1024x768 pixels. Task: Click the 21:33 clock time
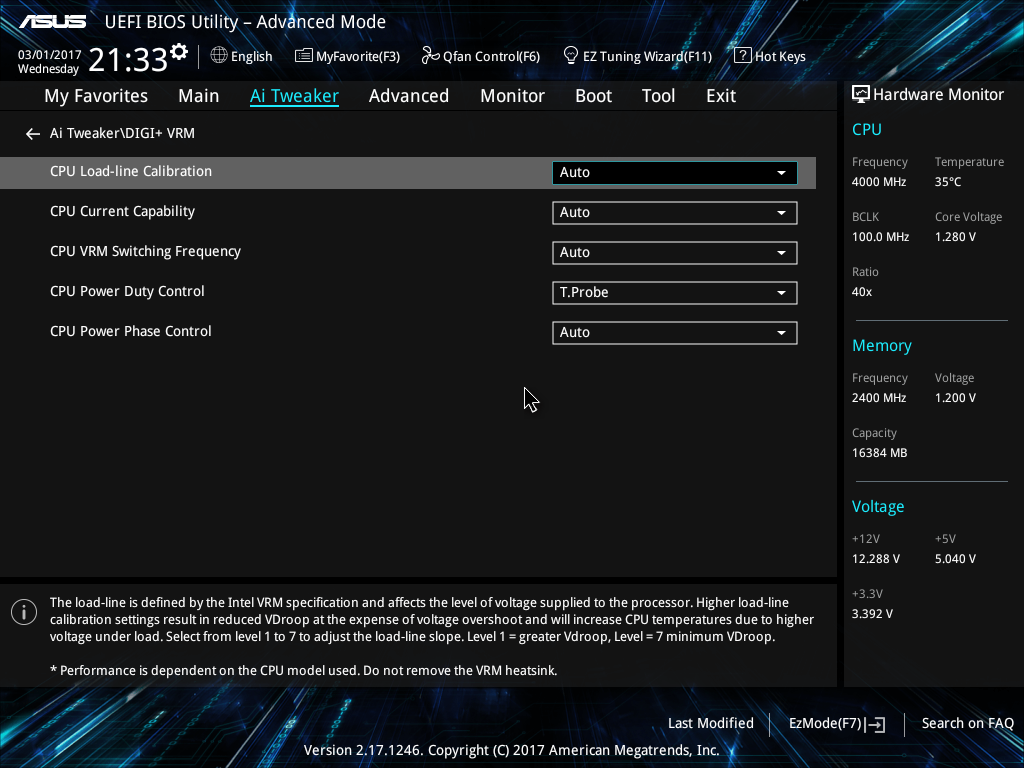pyautogui.click(x=128, y=59)
